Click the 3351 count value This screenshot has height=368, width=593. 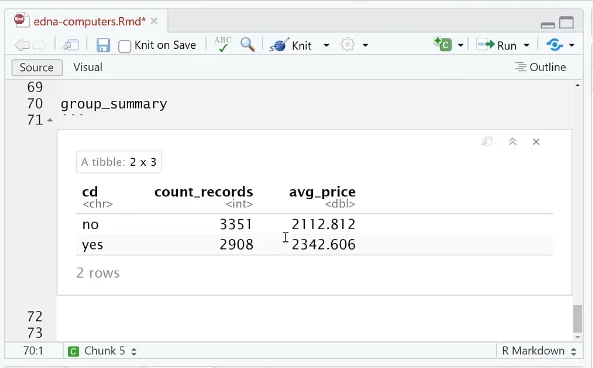tap(236, 224)
